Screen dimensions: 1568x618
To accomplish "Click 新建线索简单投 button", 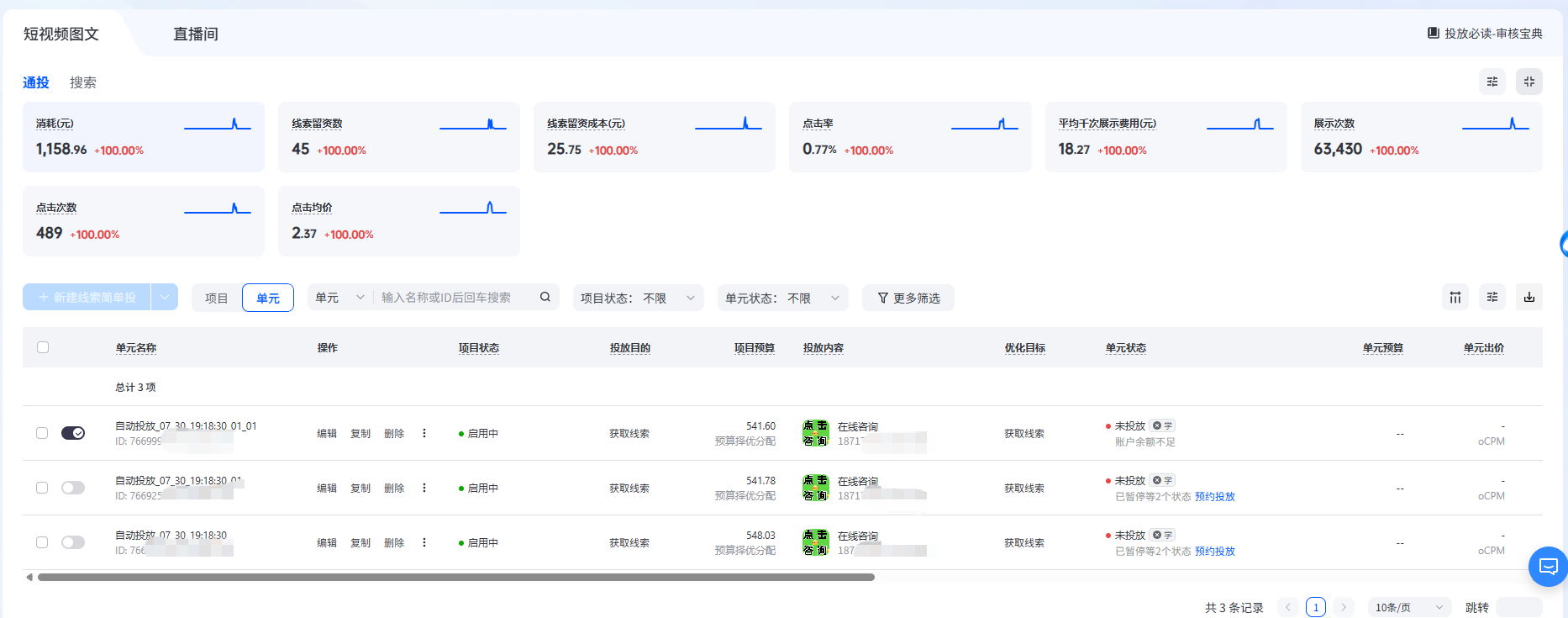I will pyautogui.click(x=87, y=297).
